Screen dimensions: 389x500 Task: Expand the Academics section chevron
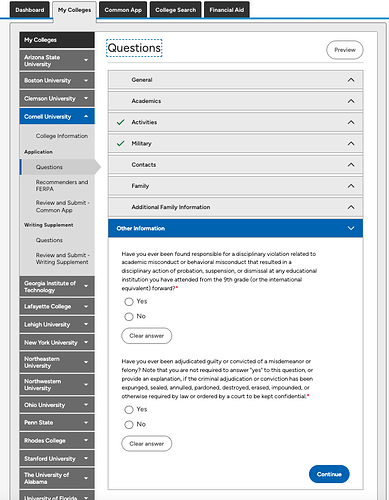[x=351, y=101]
